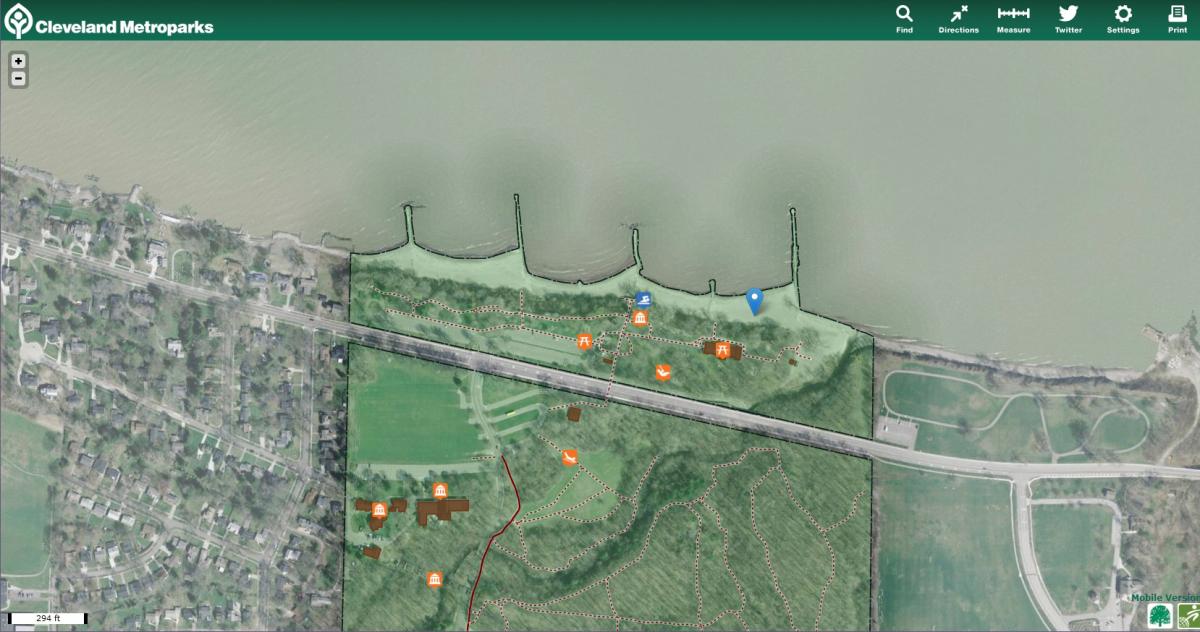
Task: Click the blue swimming marker
Action: tap(644, 300)
